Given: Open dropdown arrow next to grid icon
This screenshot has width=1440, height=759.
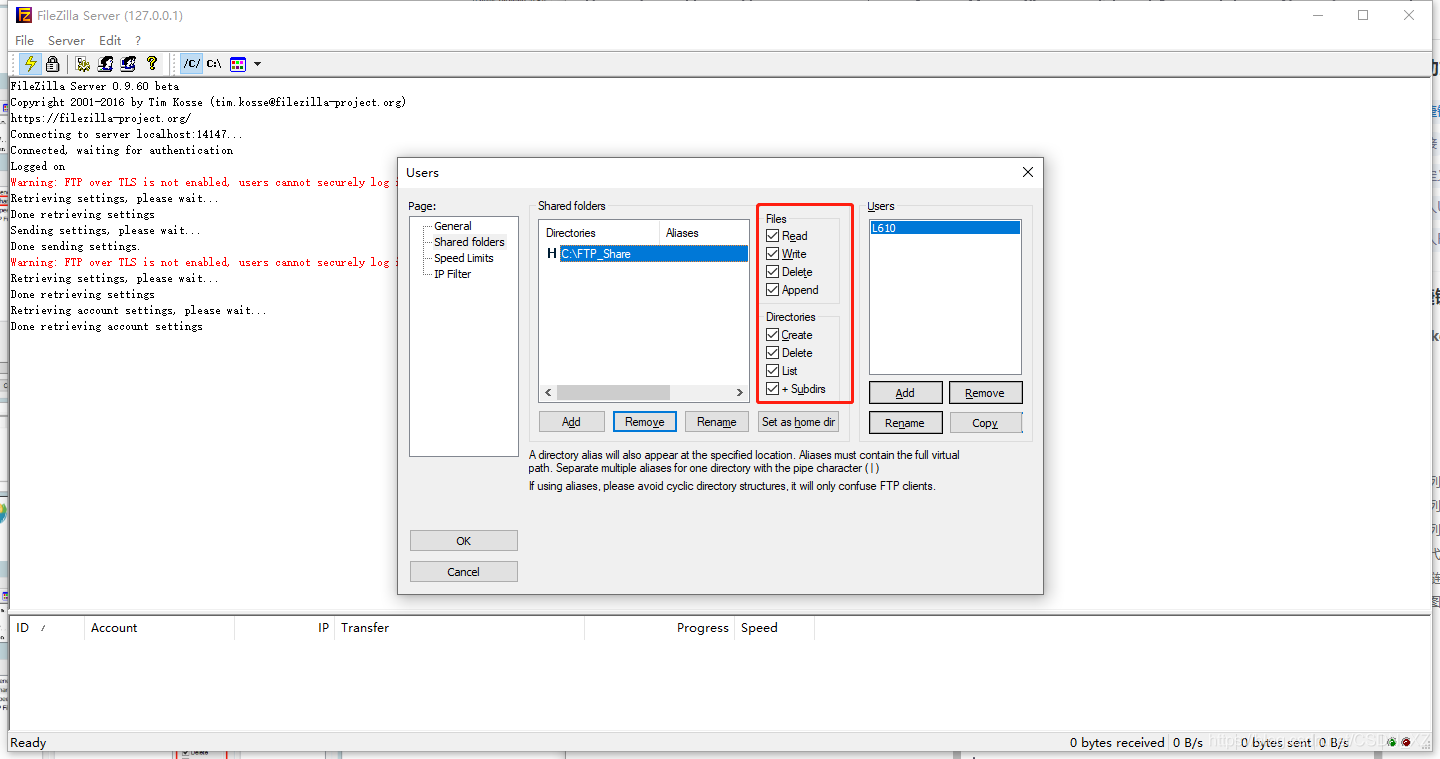Looking at the screenshot, I should 257,64.
